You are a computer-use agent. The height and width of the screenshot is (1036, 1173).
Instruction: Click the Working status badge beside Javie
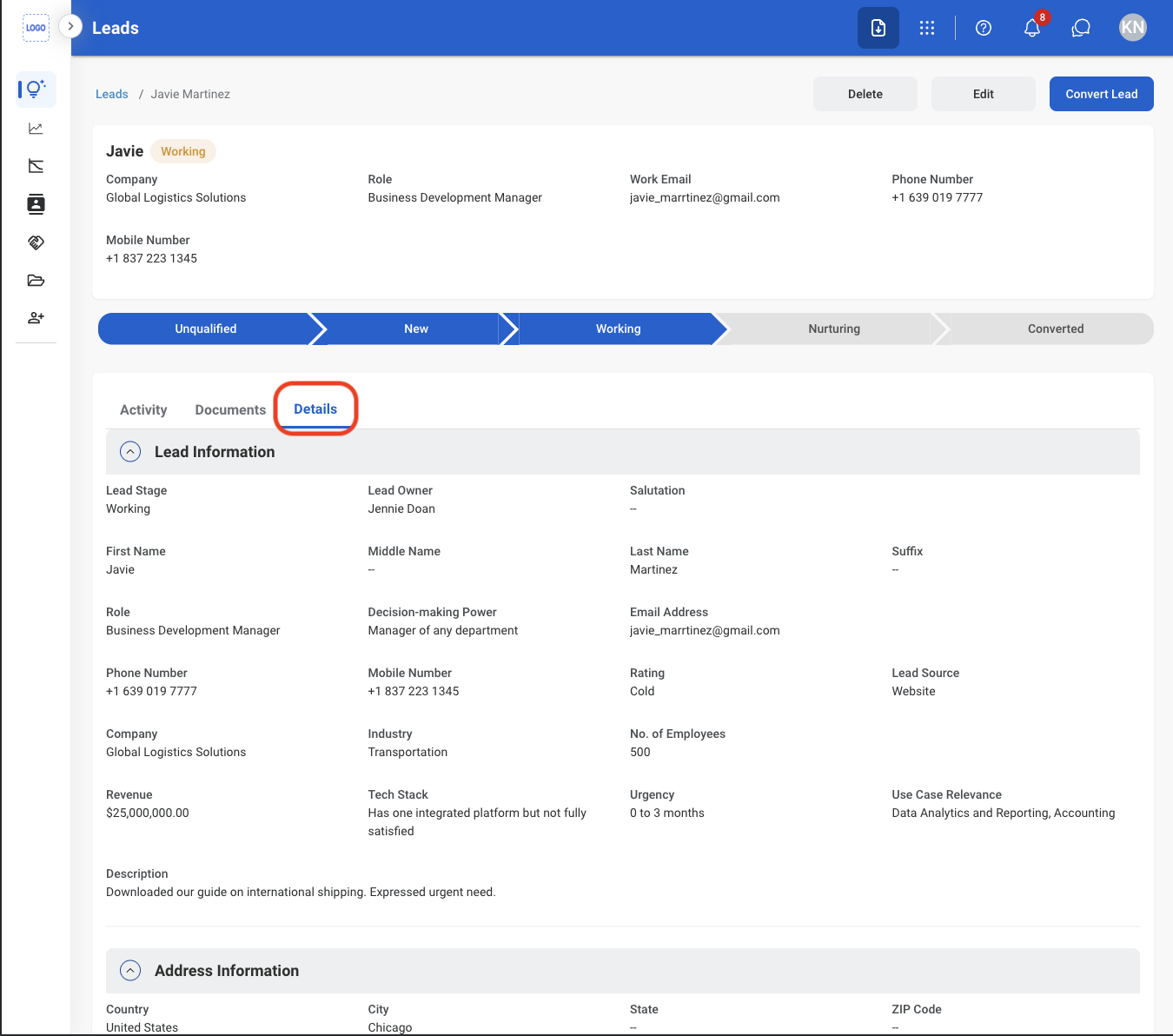pyautogui.click(x=183, y=151)
